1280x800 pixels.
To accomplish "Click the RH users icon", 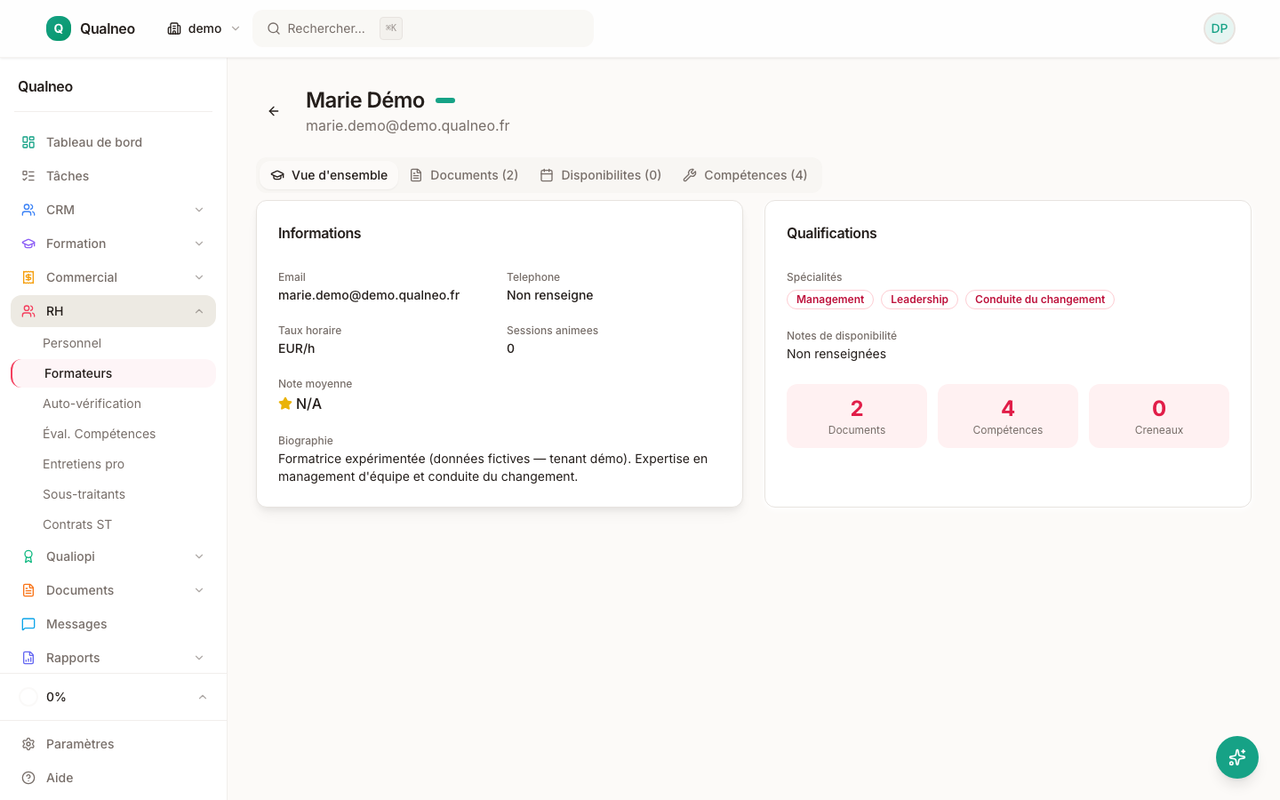I will pyautogui.click(x=28, y=311).
